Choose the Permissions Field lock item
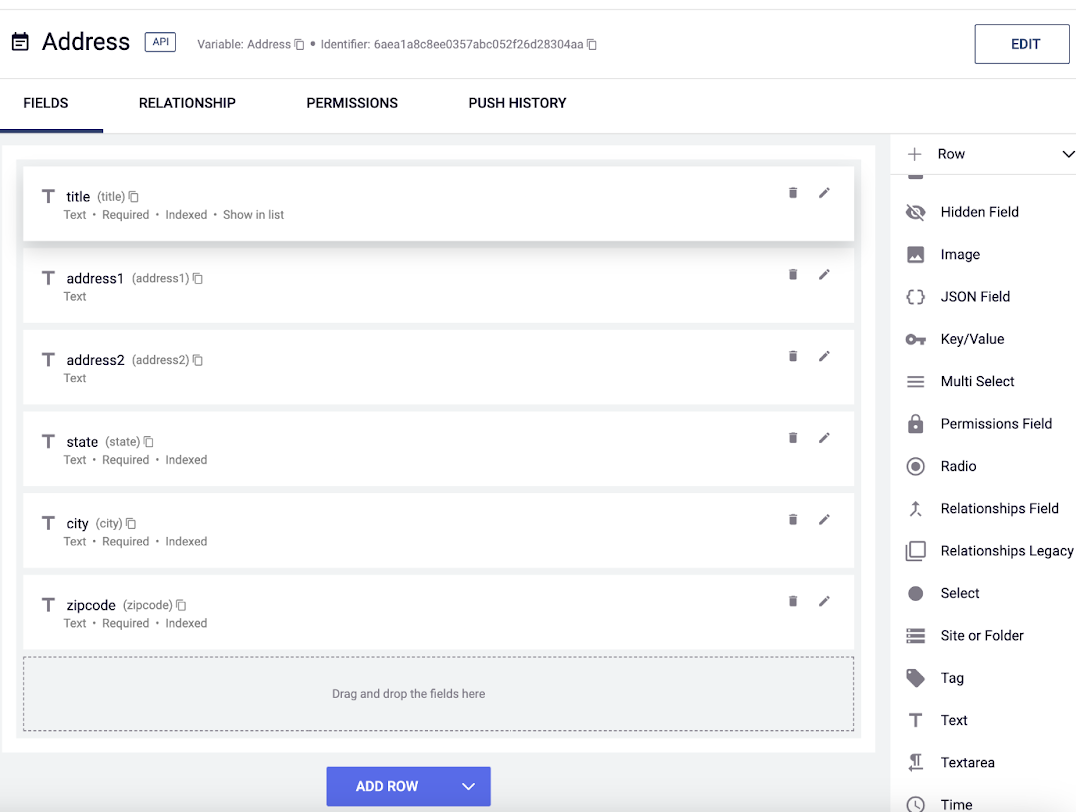1076x812 pixels. tap(995, 424)
